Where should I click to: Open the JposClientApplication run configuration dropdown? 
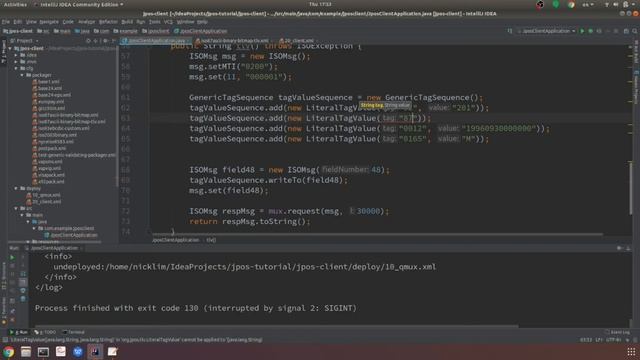tap(547, 31)
